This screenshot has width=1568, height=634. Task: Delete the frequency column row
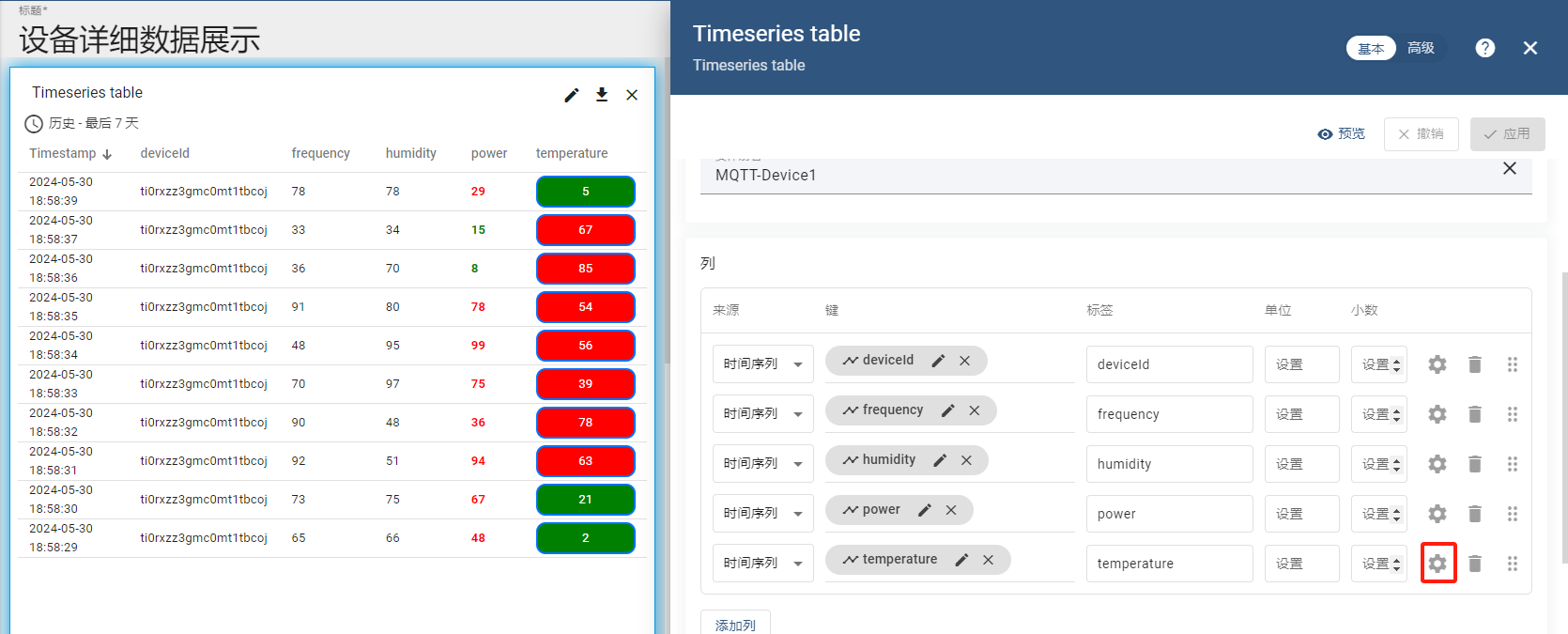tap(1475, 414)
